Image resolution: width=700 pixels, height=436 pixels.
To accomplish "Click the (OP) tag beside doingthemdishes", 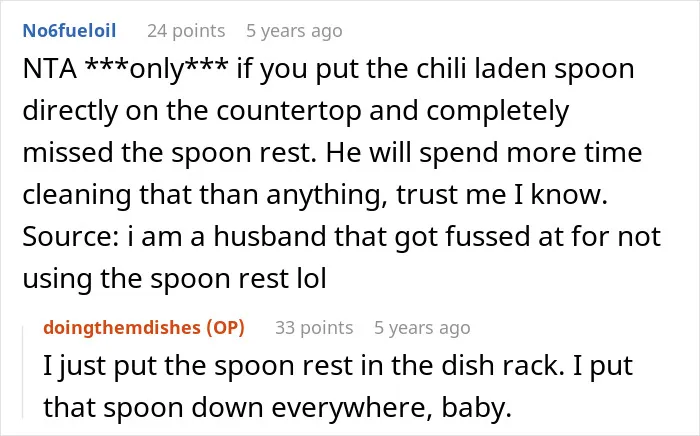I will [x=225, y=328].
